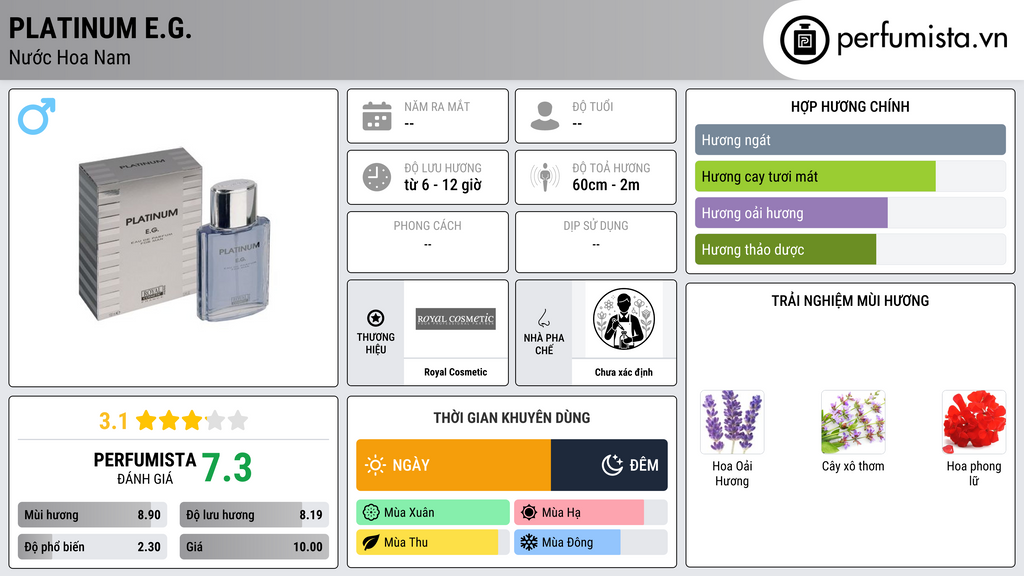This screenshot has width=1024, height=576.
Task: Open the Royal Cosmetic brand name link
Action: (456, 372)
